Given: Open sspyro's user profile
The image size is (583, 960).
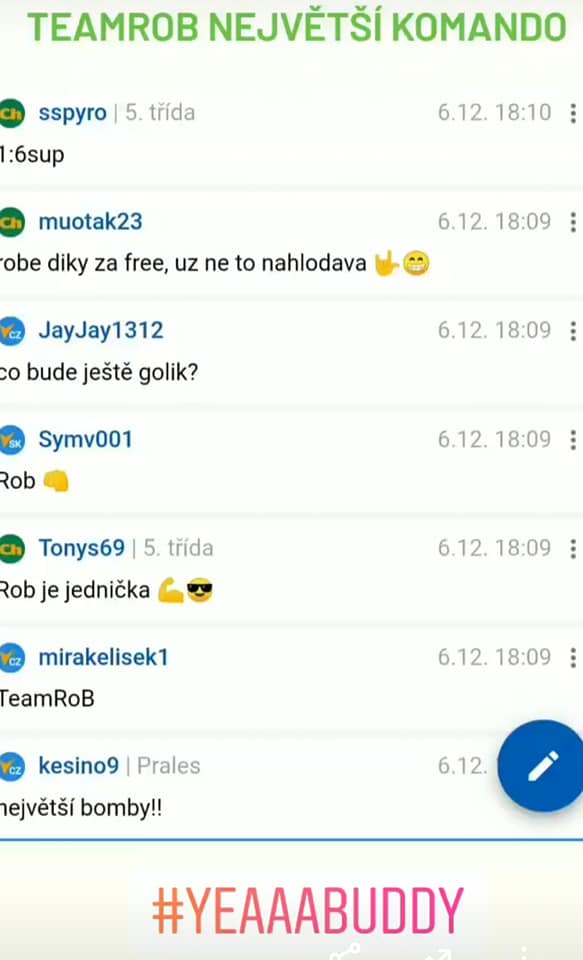Looking at the screenshot, I should tap(72, 113).
